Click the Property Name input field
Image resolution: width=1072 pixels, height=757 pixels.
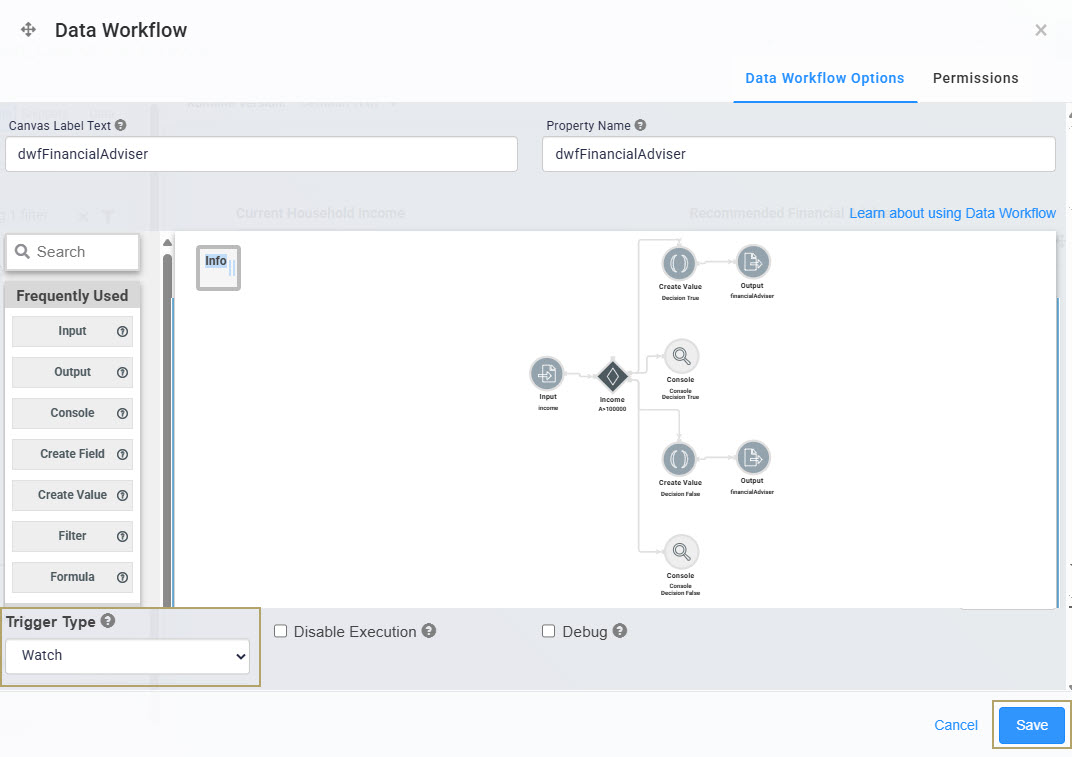799,154
